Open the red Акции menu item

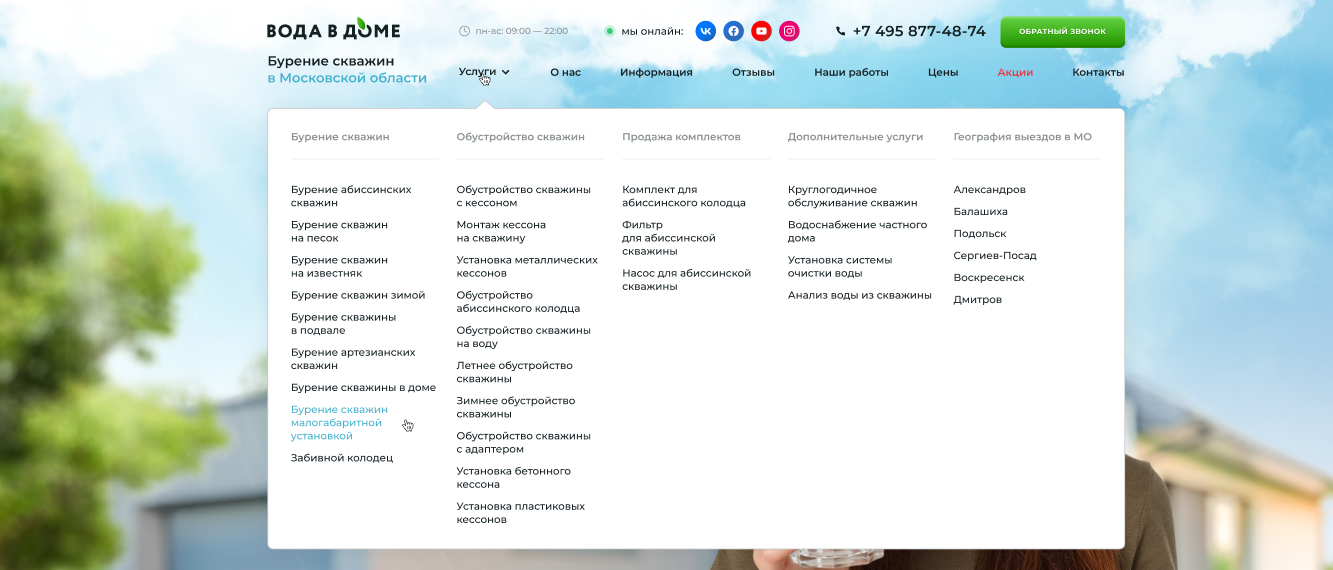(1015, 72)
